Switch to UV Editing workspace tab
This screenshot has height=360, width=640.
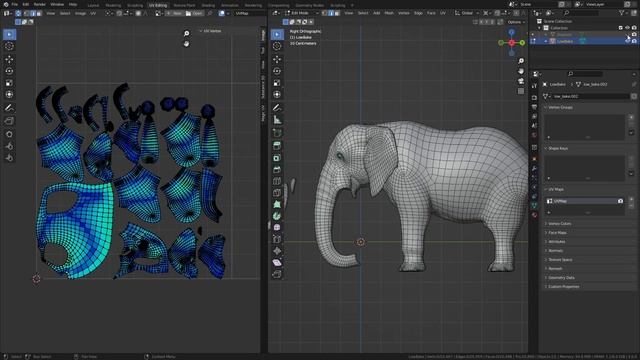click(x=158, y=5)
